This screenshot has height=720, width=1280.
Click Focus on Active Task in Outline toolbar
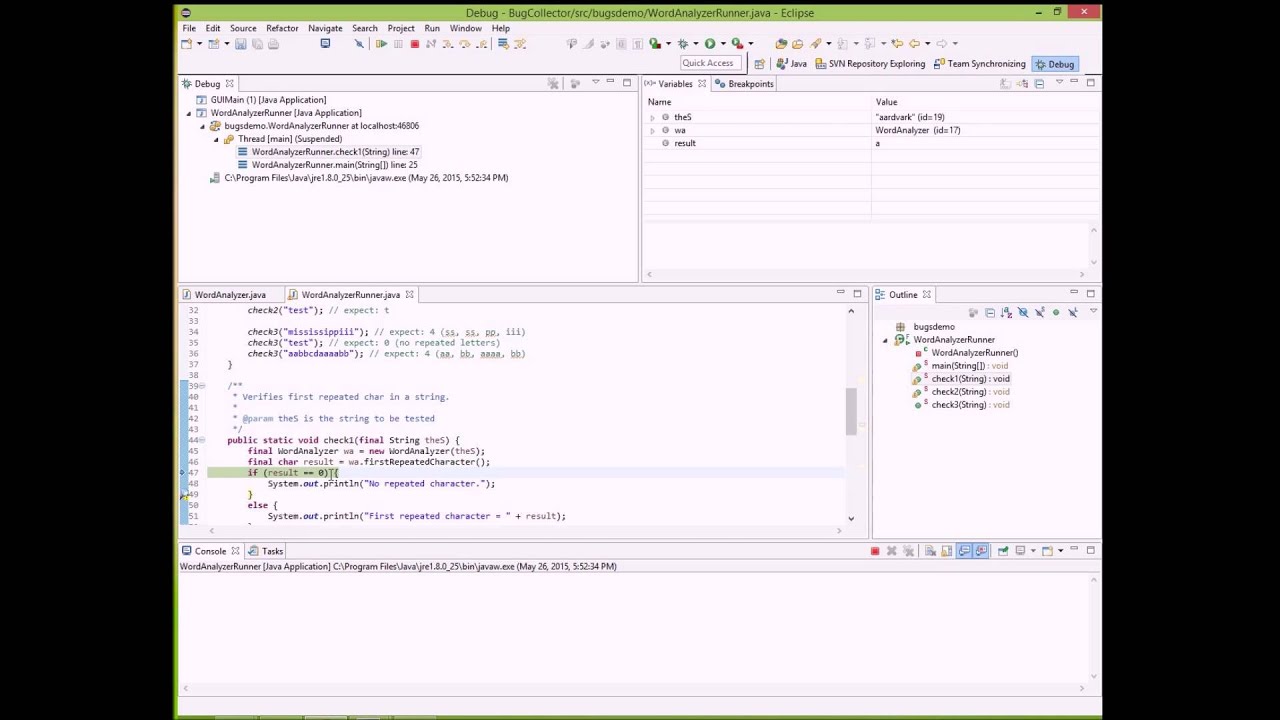[x=973, y=312]
